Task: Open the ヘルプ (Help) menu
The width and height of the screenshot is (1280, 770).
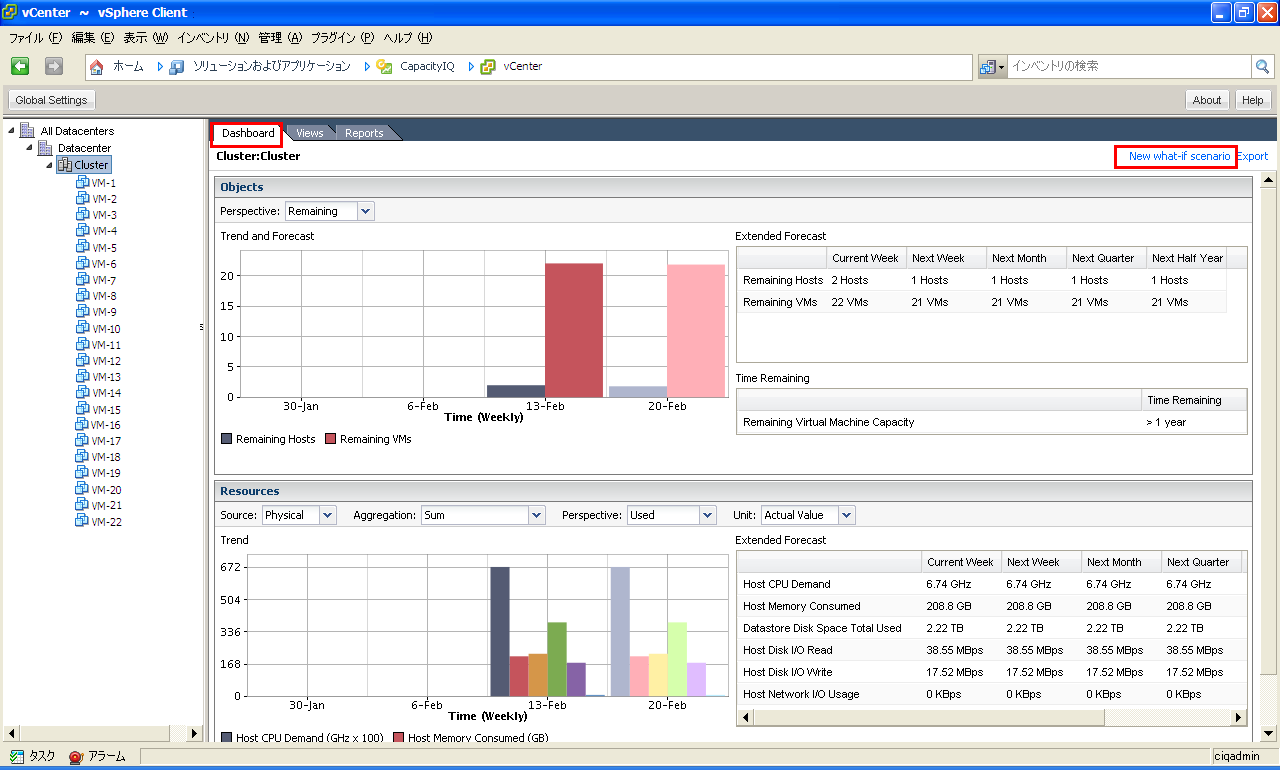Action: click(408, 38)
